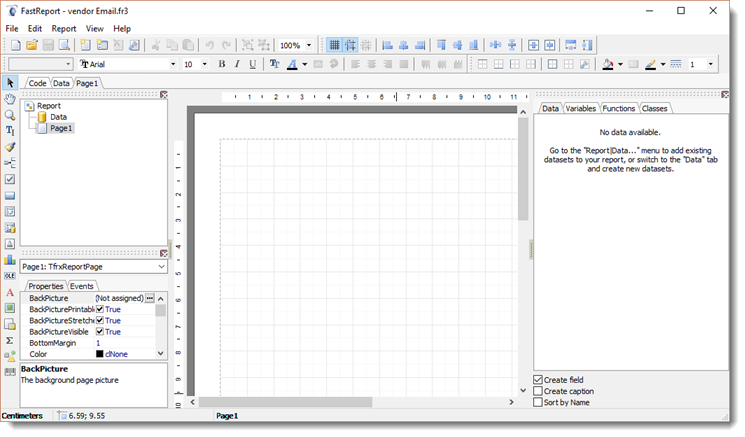Select the Checkbox object tool
Image resolution: width=745 pixels, height=437 pixels.
[10, 179]
